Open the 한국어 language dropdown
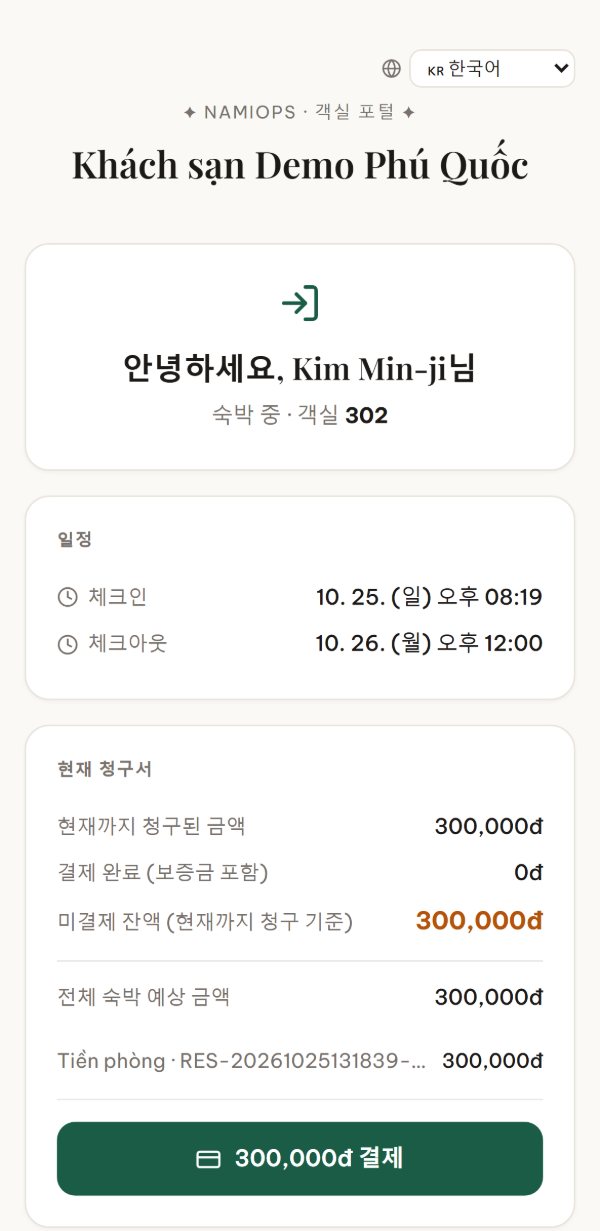 click(x=492, y=69)
